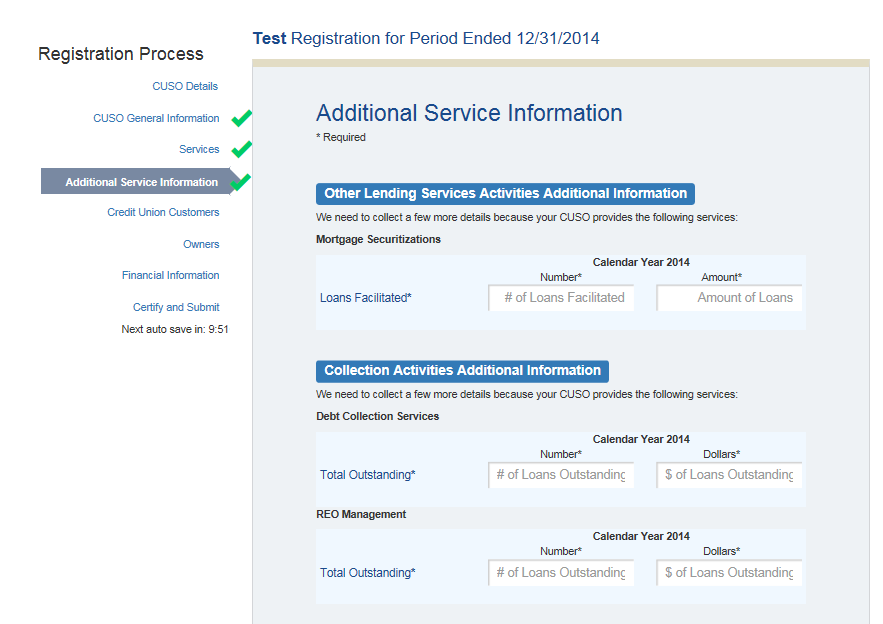Focus Debt Collection number of loans outstanding

tap(561, 474)
